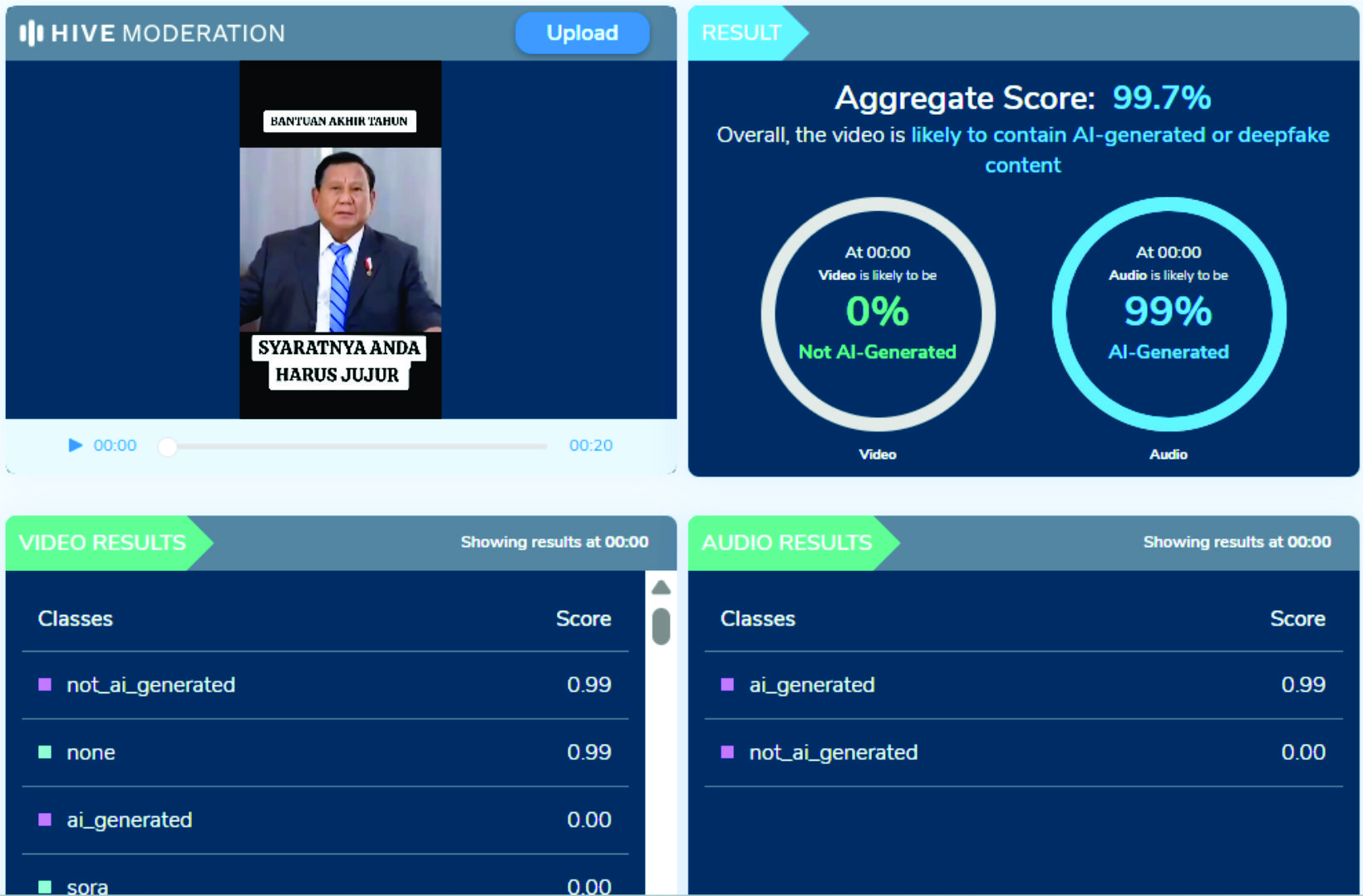Screen dimensions: 1363x896
Task: Select the AUDIO RESULTS tab header
Action: pos(787,543)
